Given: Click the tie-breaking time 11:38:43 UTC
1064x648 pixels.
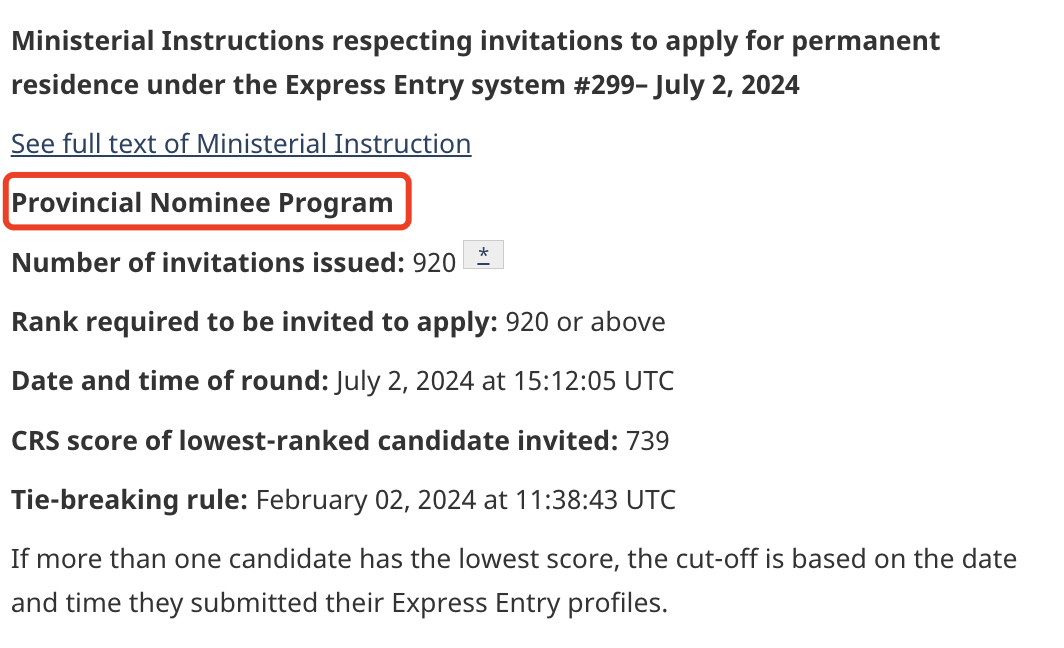Looking at the screenshot, I should pos(597,499).
